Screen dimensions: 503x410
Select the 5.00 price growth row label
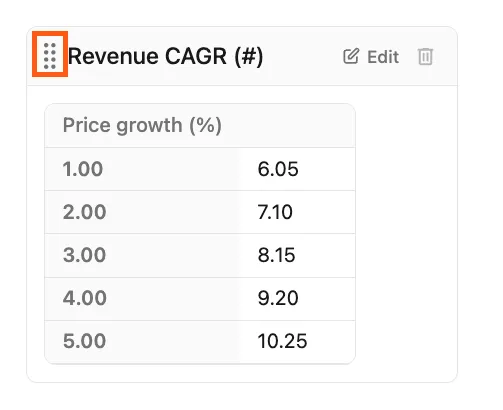pyautogui.click(x=84, y=341)
